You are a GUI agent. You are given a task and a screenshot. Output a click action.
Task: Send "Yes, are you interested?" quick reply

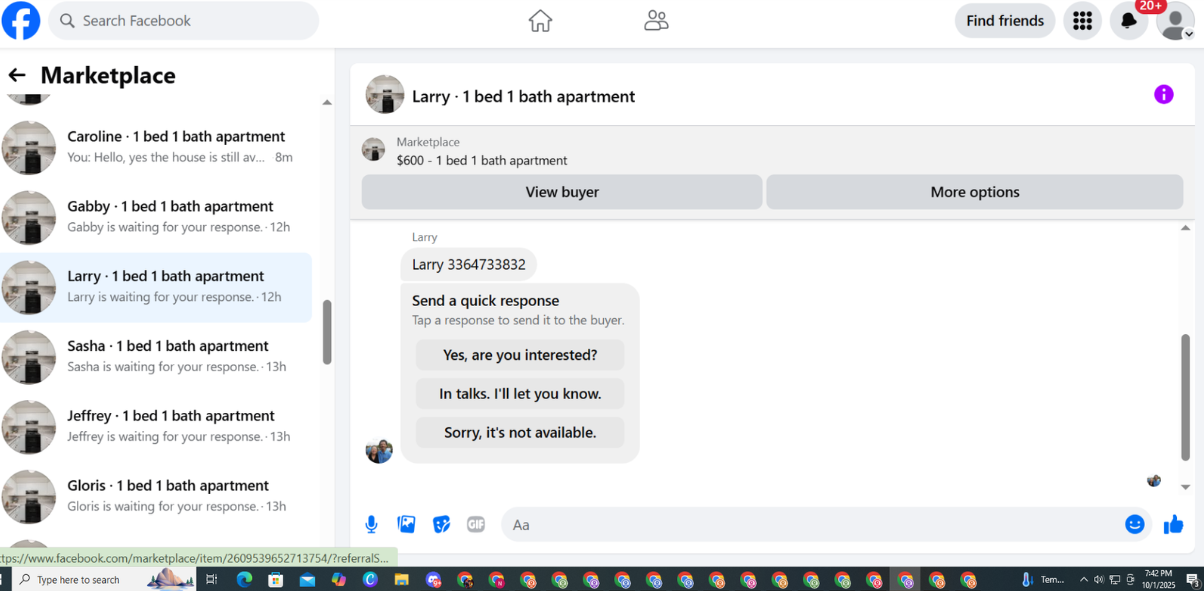pyautogui.click(x=520, y=355)
